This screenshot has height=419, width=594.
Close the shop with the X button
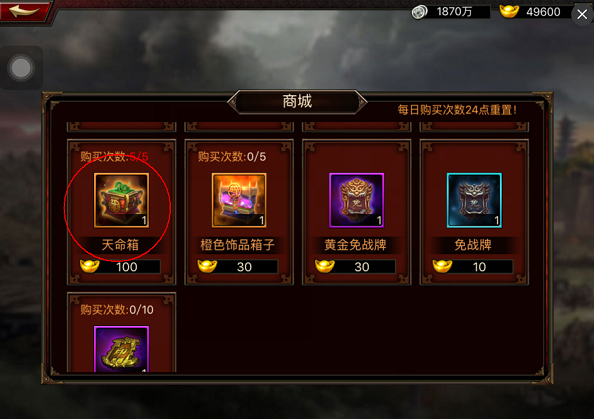582,14
